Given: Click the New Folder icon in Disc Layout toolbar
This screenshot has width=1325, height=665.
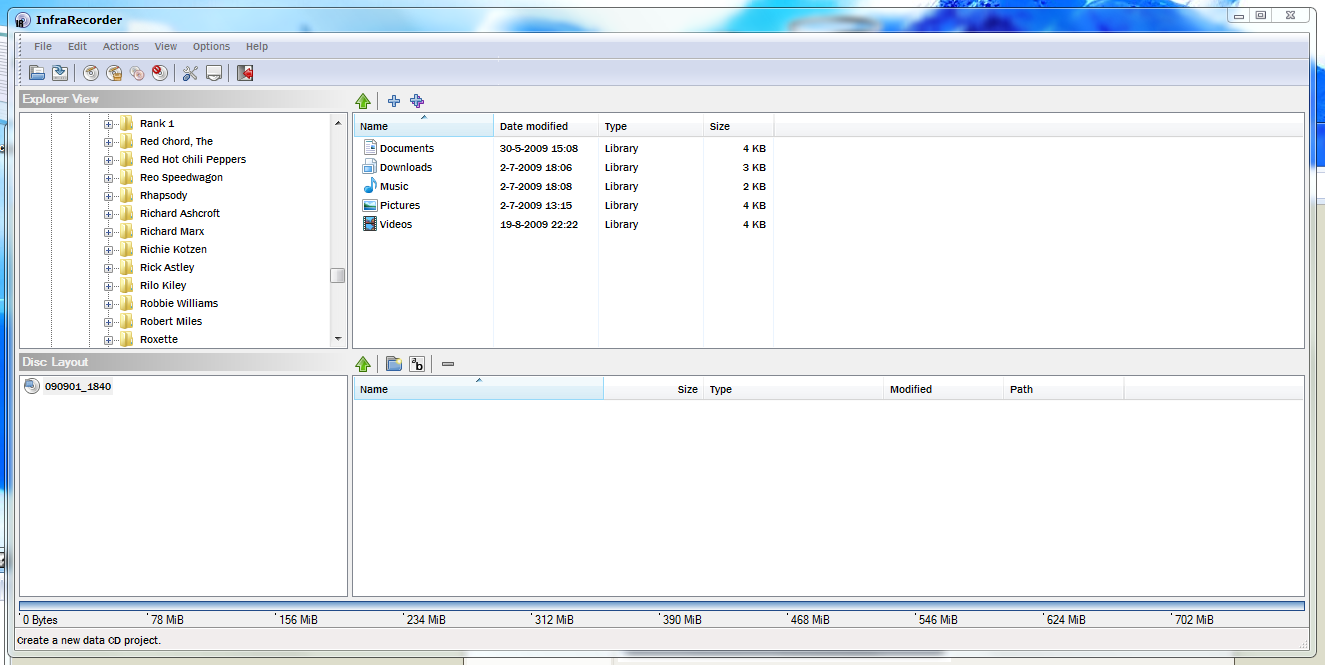Looking at the screenshot, I should [x=394, y=364].
